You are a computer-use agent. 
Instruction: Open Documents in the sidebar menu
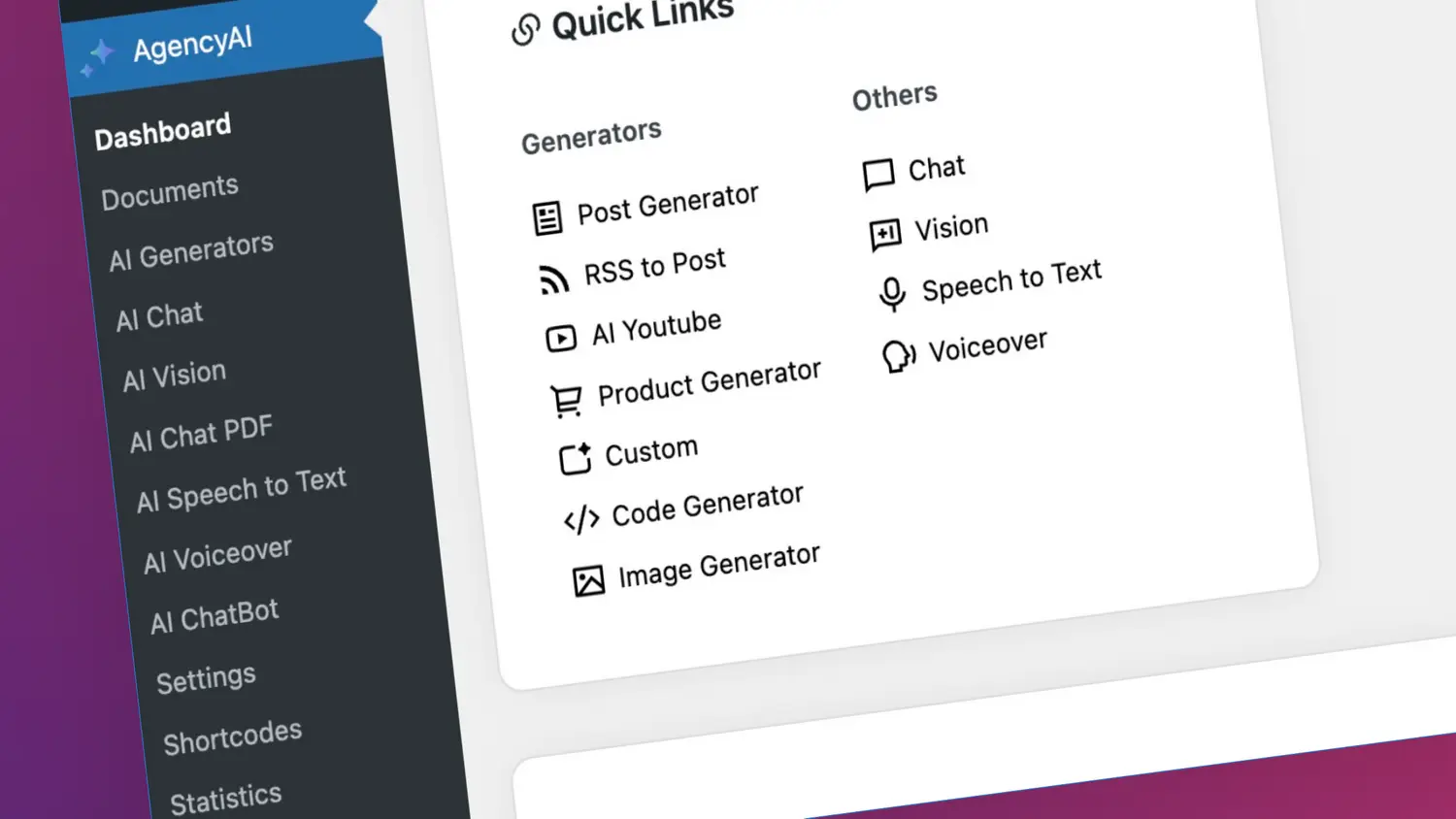pyautogui.click(x=170, y=192)
